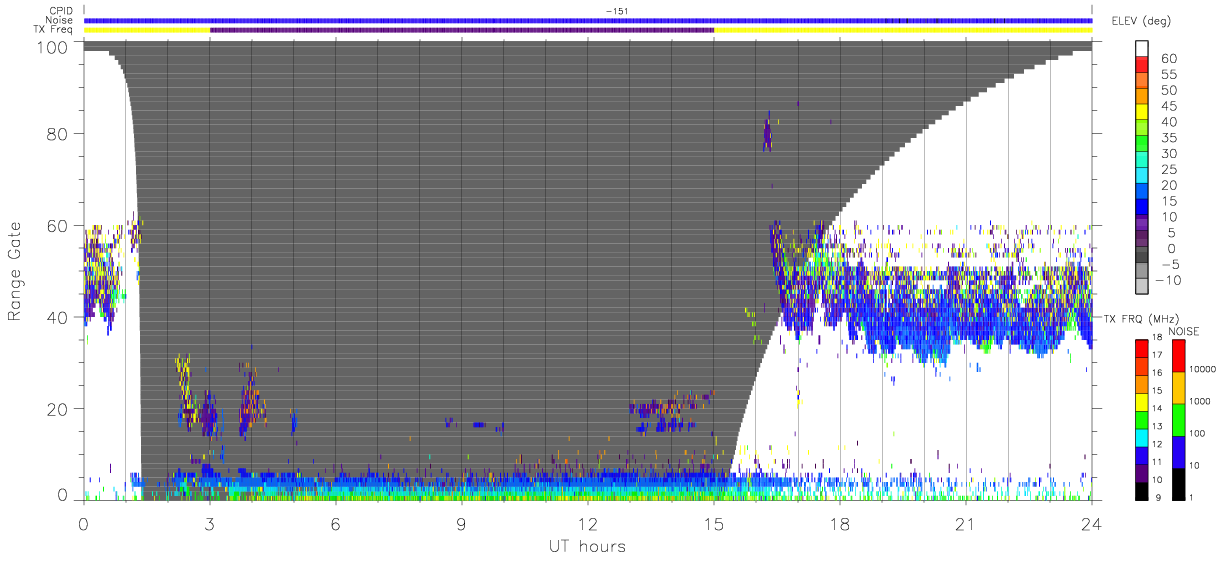Click tick label 24 on UT hours axis
1228x567 pixels.
tap(1092, 524)
